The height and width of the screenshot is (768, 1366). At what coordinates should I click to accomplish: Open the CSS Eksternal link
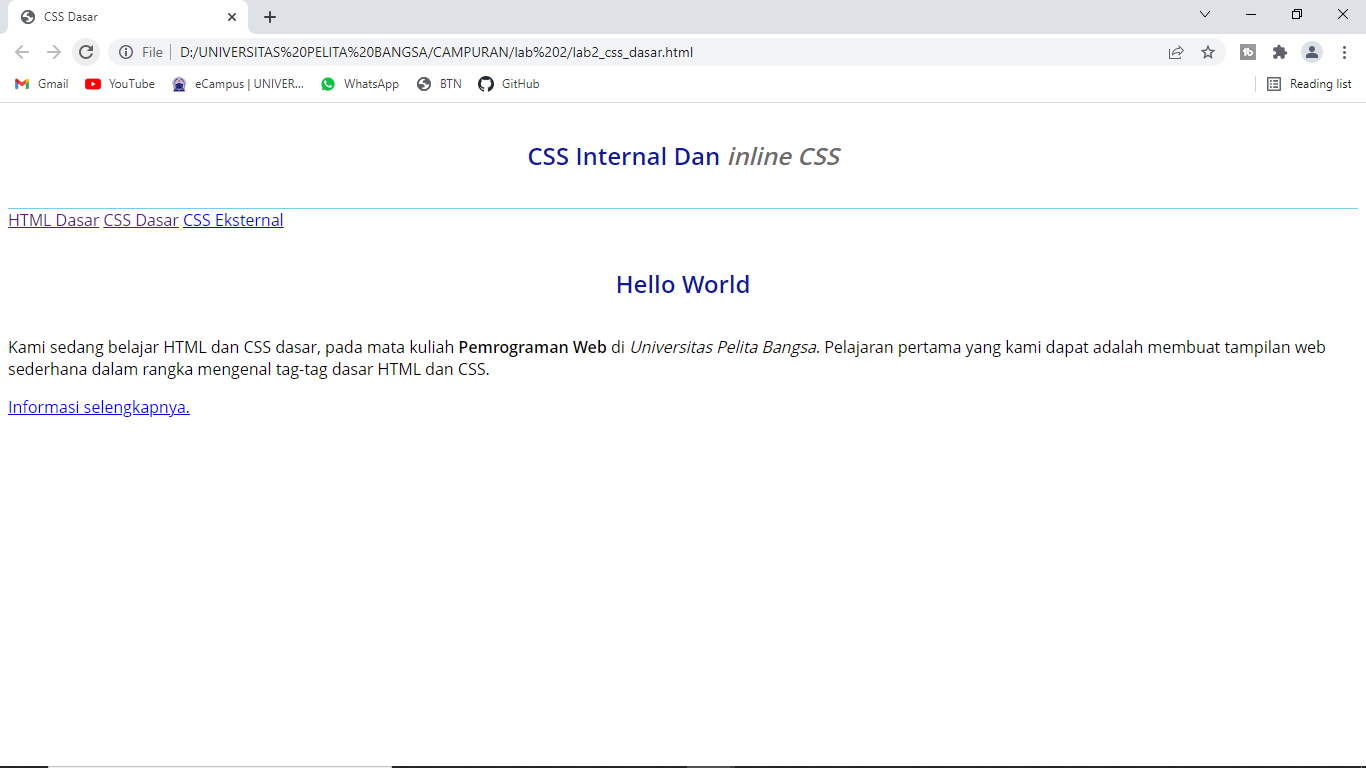(232, 220)
